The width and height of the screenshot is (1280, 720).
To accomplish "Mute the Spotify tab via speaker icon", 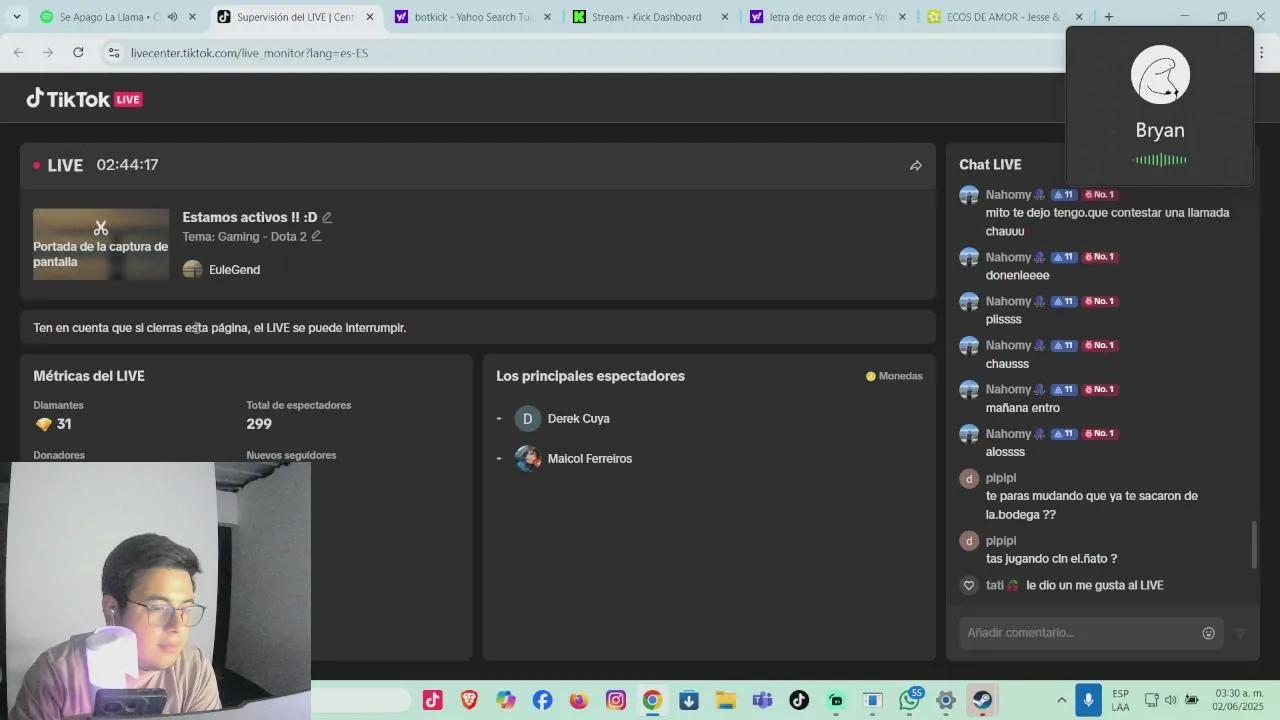I will 172,17.
